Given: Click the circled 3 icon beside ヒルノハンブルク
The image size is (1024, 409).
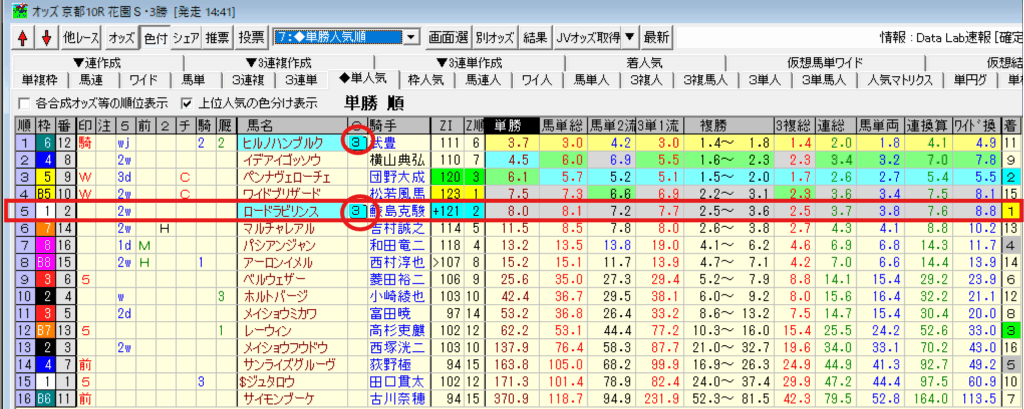Looking at the screenshot, I should point(357,143).
